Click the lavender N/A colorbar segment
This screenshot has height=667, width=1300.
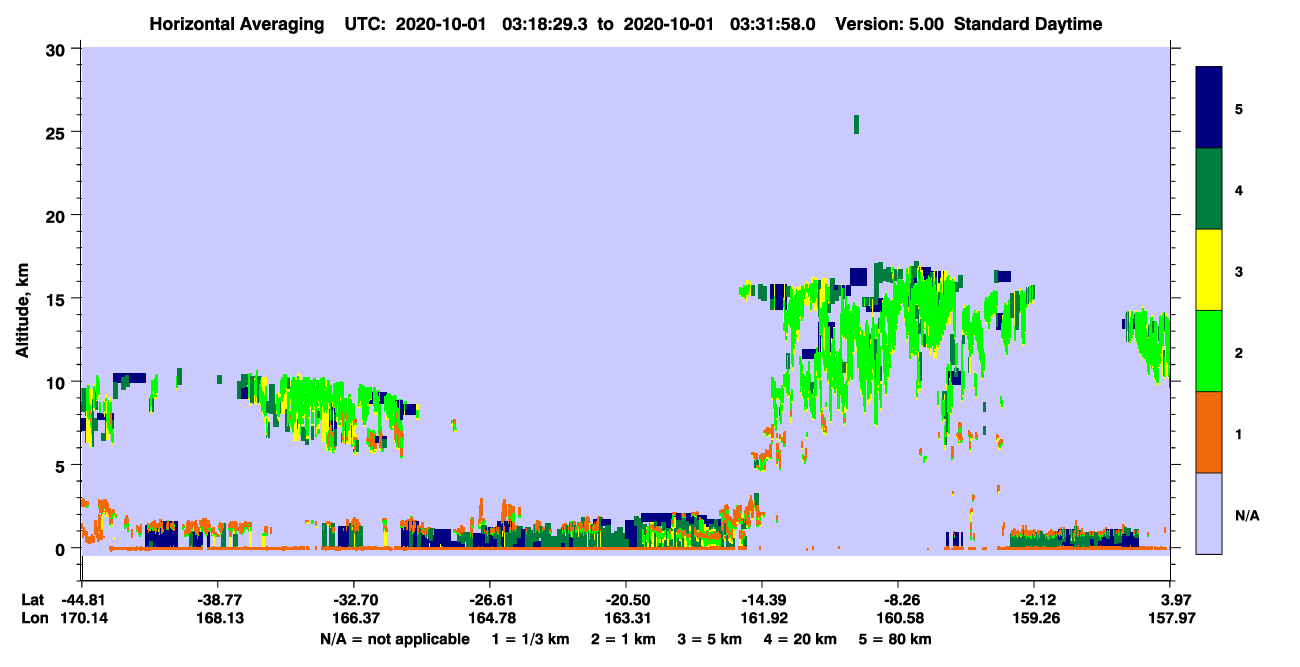pyautogui.click(x=1209, y=513)
